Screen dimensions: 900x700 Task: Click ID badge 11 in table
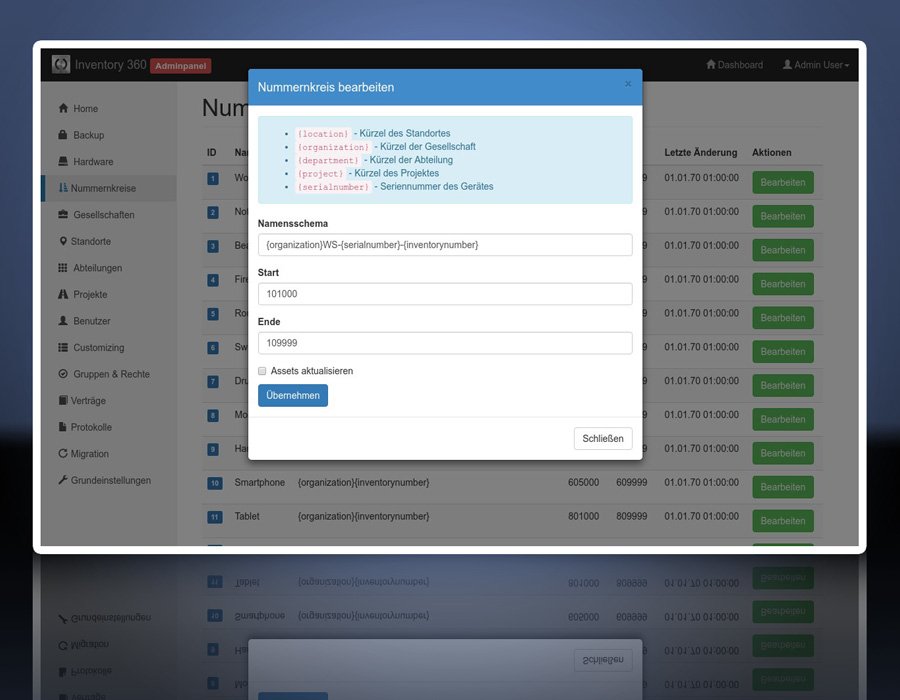point(214,517)
